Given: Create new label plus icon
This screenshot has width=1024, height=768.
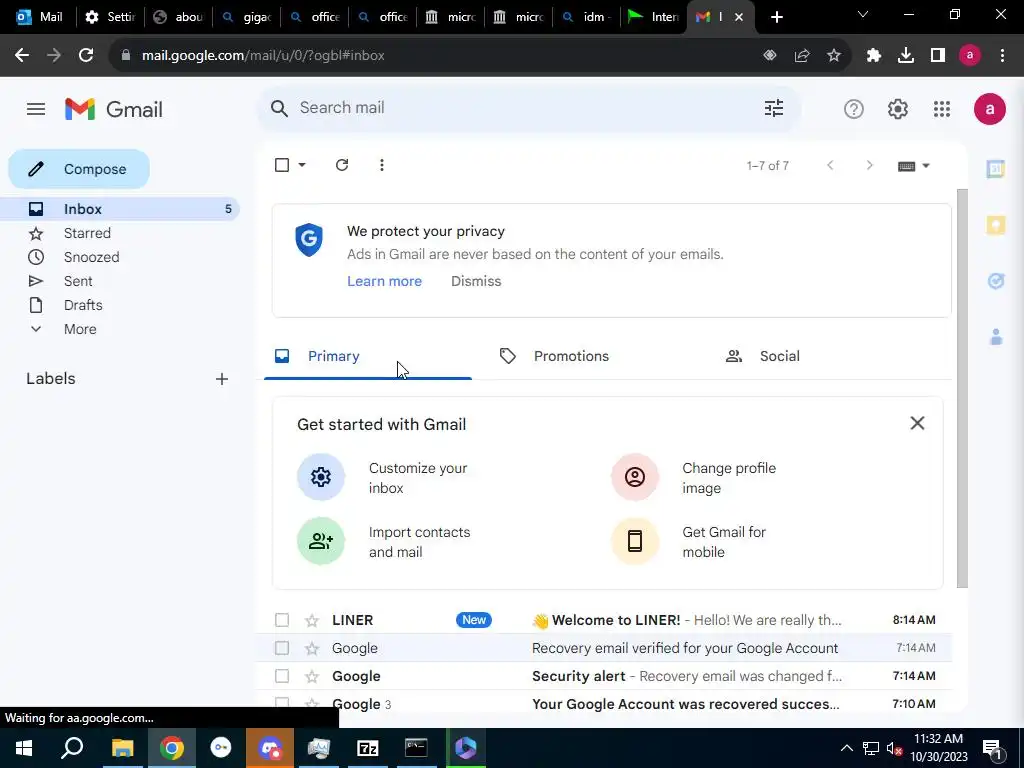Looking at the screenshot, I should pos(222,379).
